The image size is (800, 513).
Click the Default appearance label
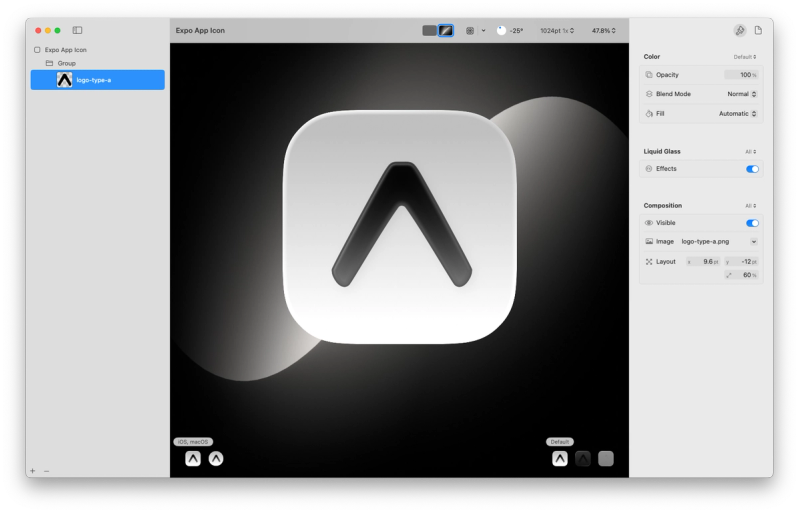tap(560, 442)
